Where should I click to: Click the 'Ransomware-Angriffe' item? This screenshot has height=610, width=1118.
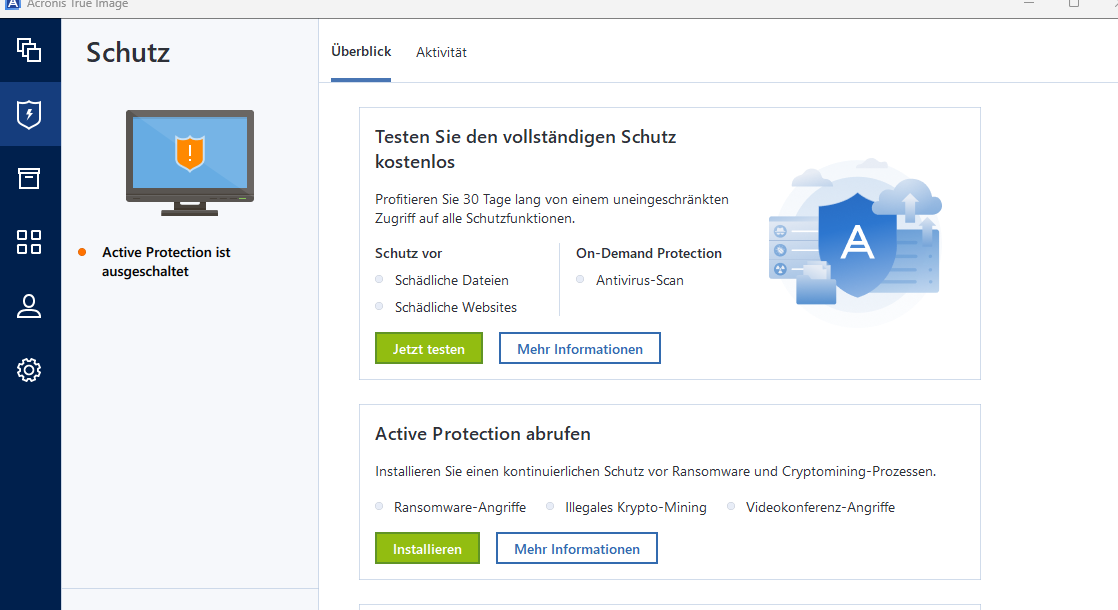[460, 507]
